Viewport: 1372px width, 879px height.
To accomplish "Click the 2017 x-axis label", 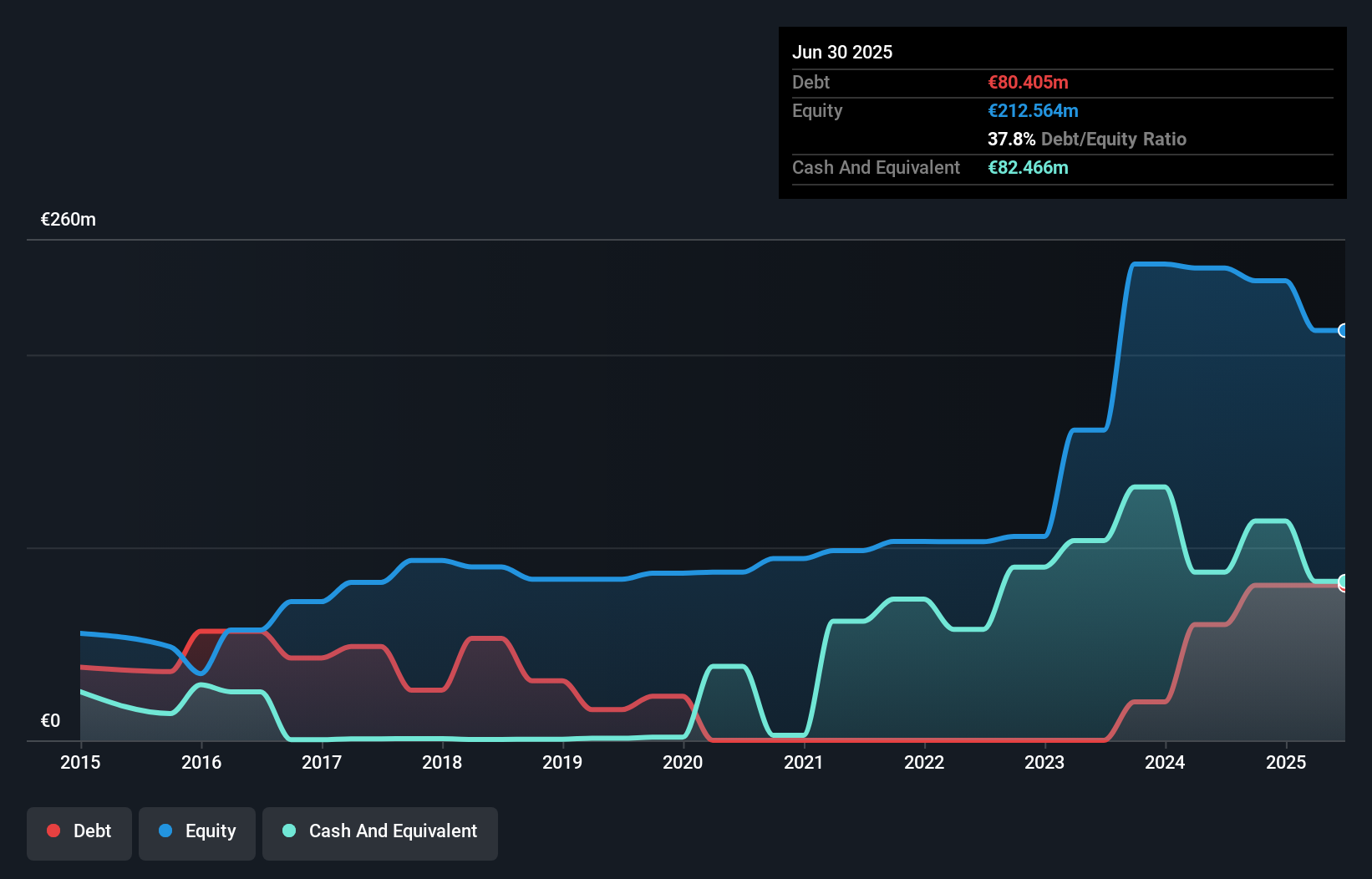I will coord(322,762).
